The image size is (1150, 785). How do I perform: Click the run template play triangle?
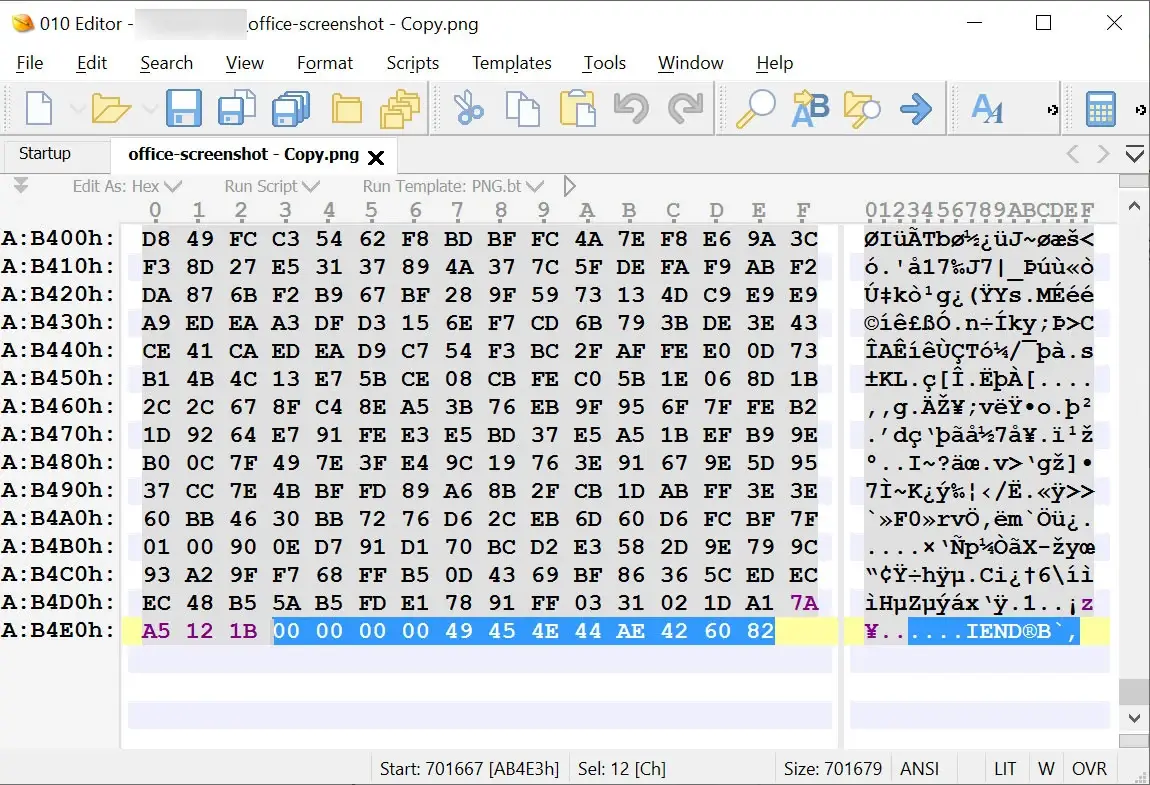pyautogui.click(x=570, y=186)
